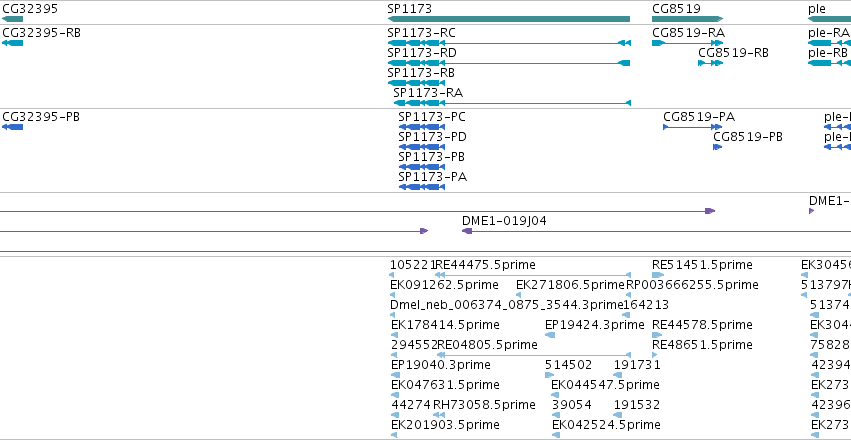Select the SP1173-PA protein label

(433, 177)
